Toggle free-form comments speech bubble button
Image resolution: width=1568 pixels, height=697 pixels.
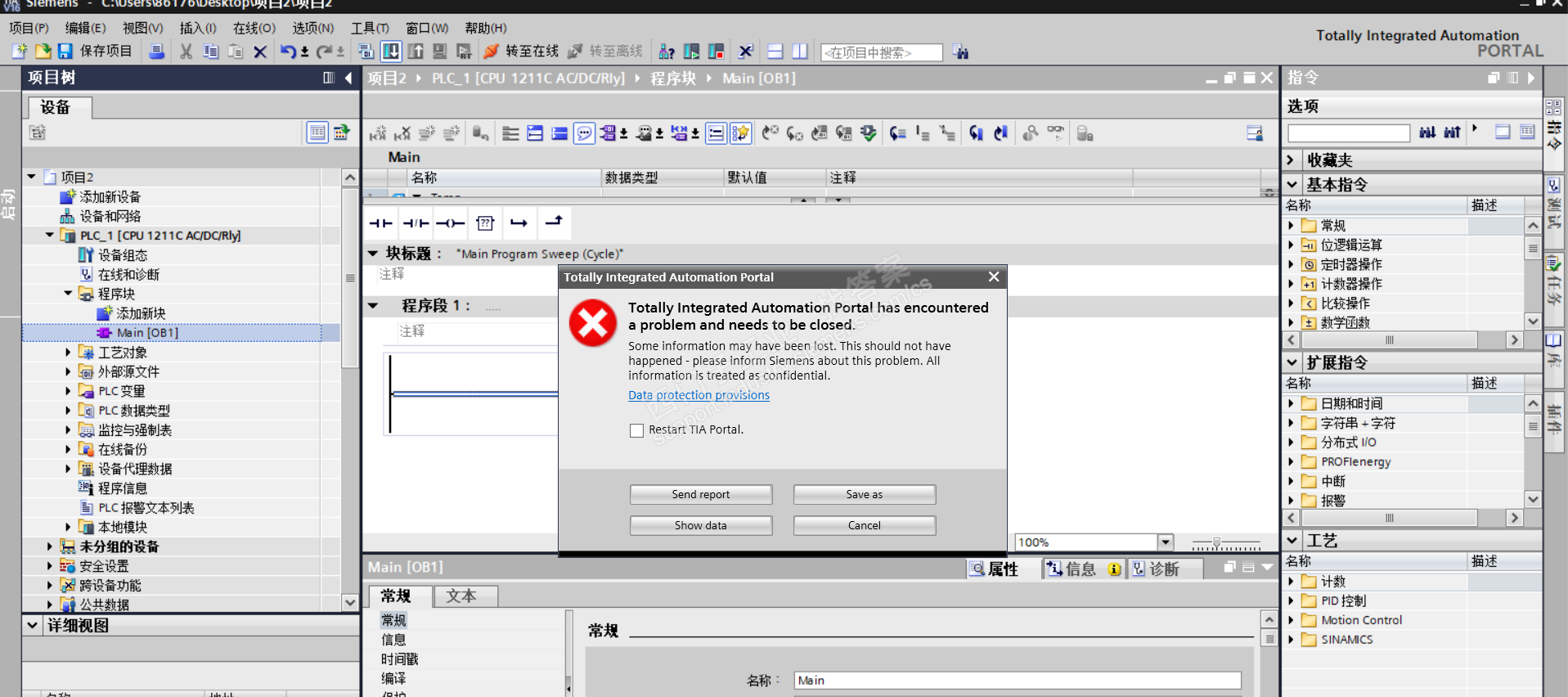click(x=584, y=133)
